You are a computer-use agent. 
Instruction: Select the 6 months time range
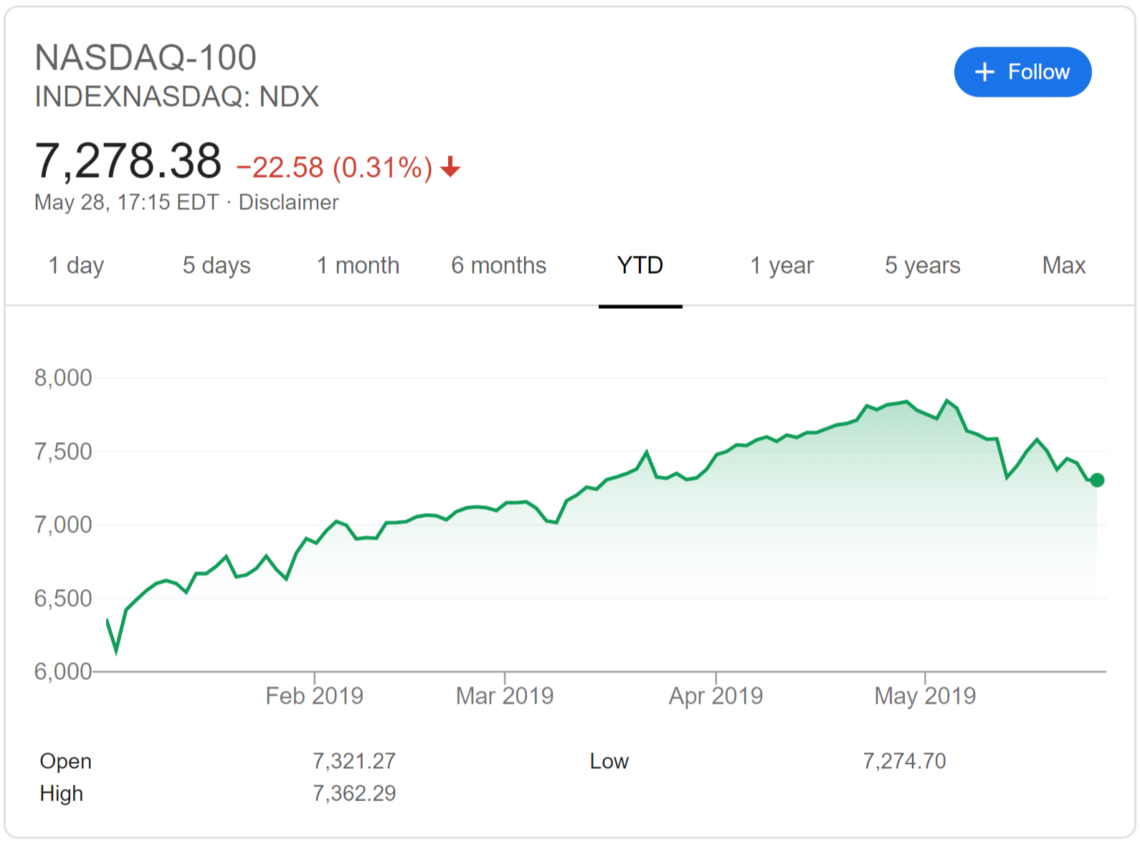(498, 265)
